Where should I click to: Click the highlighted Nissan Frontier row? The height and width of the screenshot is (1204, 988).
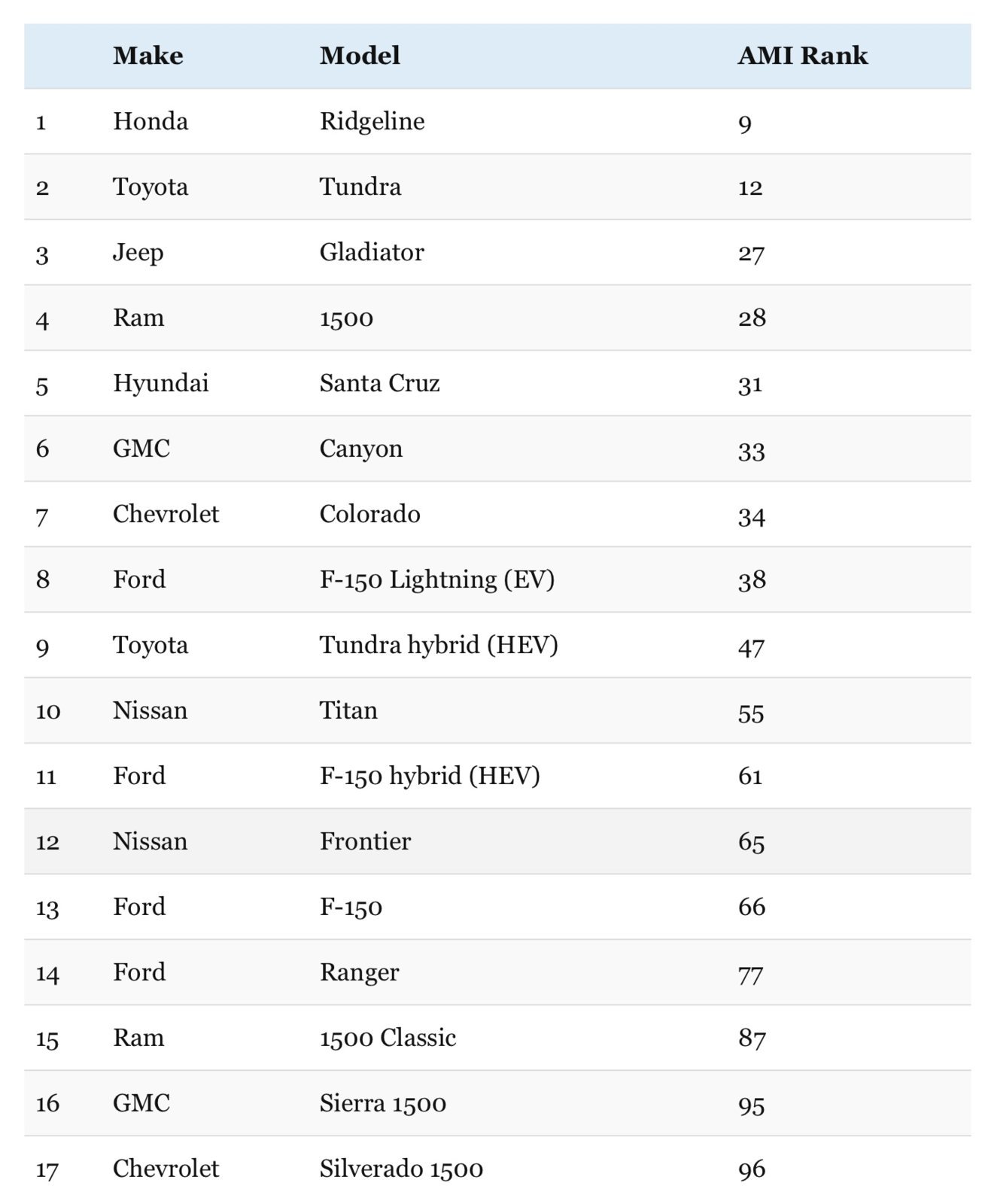497,841
